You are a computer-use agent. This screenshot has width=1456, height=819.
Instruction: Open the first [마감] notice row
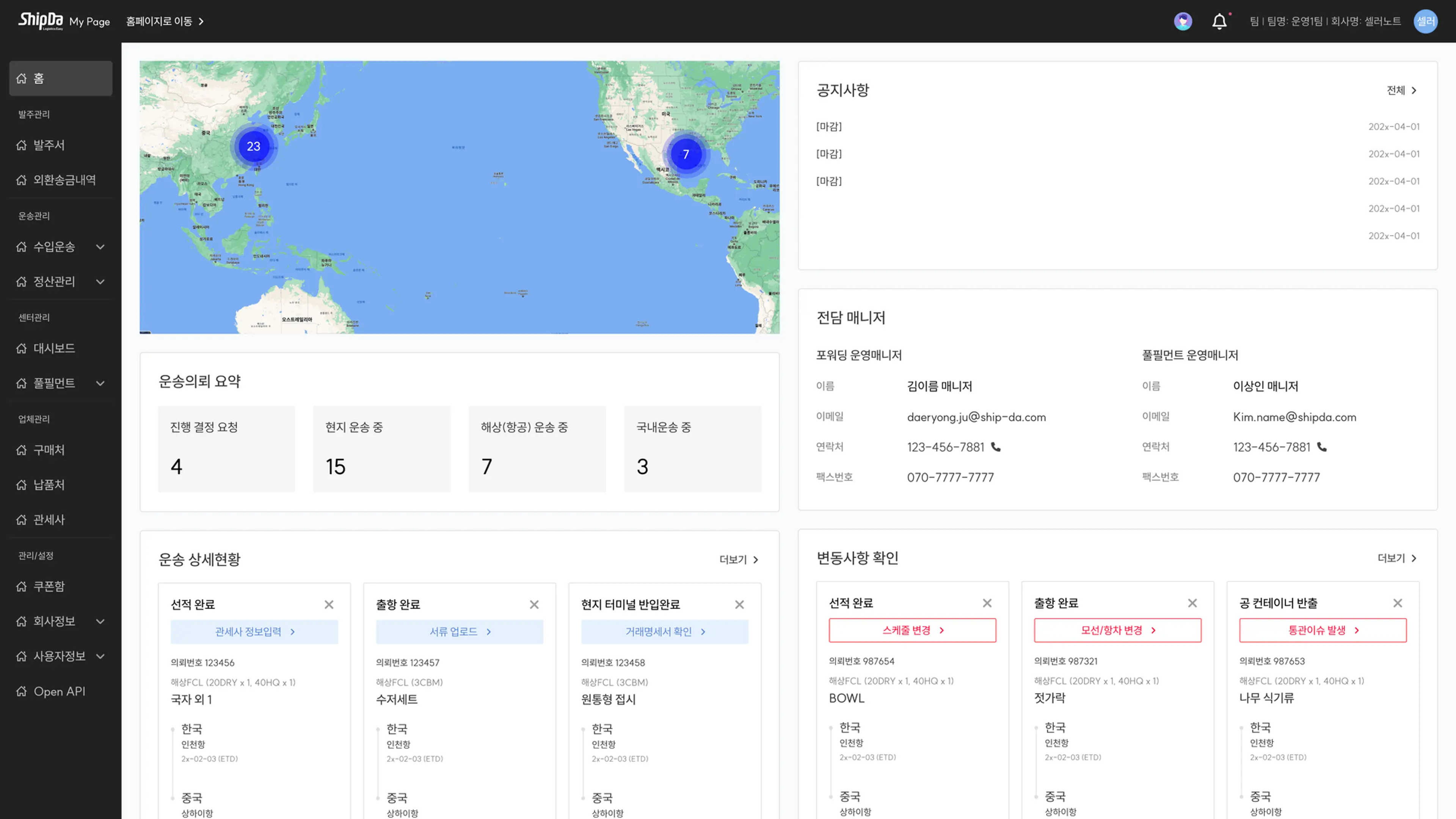pyautogui.click(x=1117, y=127)
